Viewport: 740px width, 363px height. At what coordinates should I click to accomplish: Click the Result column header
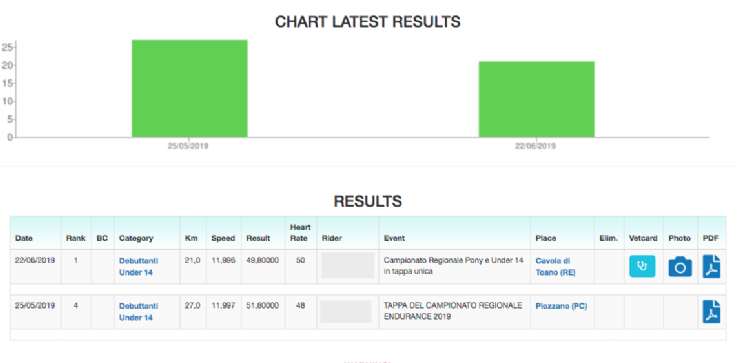click(258, 238)
